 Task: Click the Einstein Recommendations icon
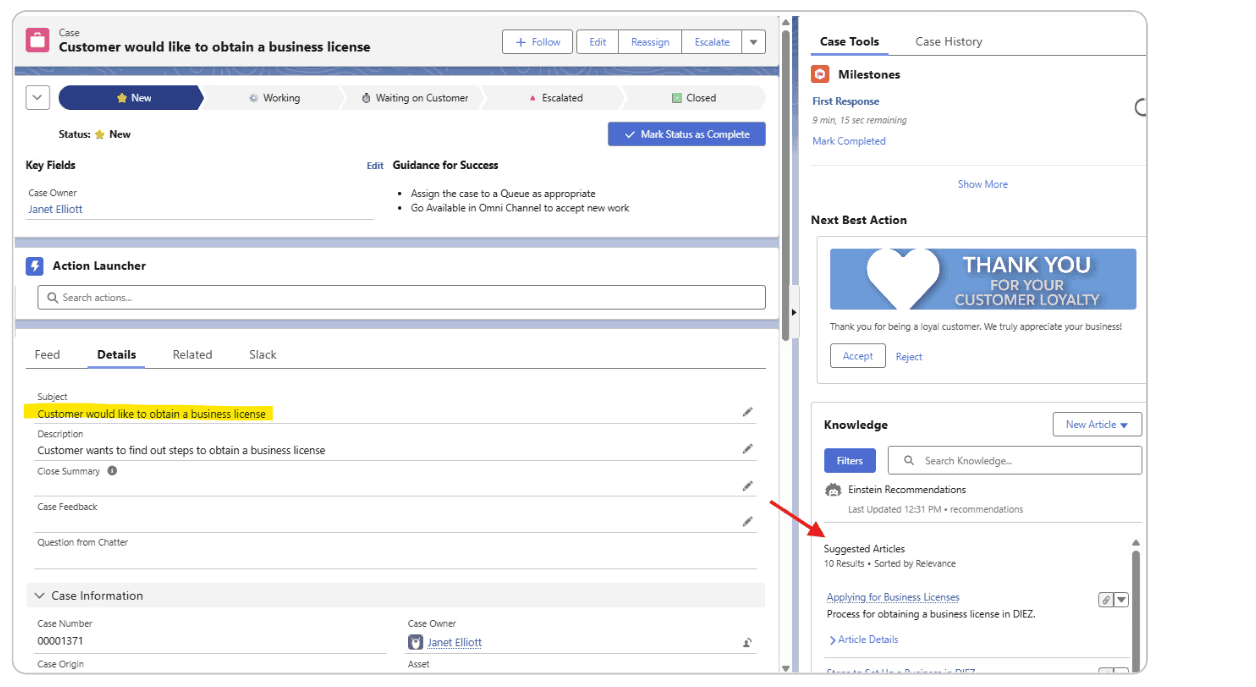[x=833, y=490]
